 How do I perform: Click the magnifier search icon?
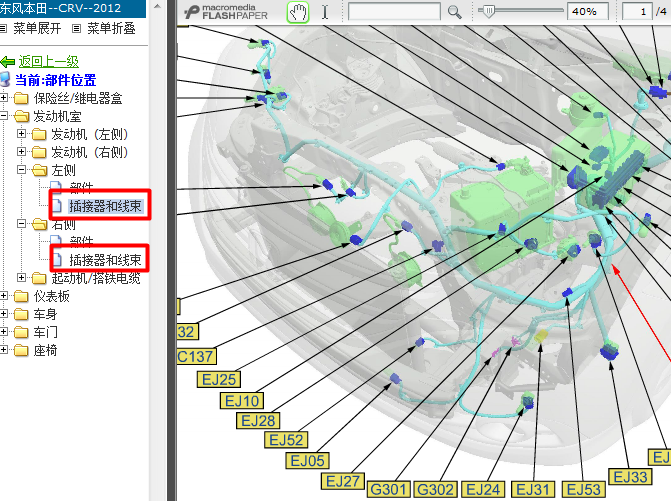[454, 12]
